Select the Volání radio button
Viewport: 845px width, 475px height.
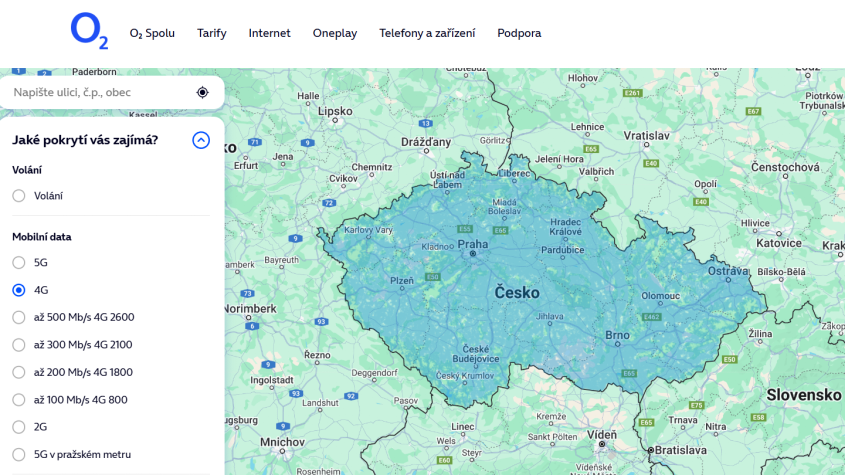click(19, 196)
